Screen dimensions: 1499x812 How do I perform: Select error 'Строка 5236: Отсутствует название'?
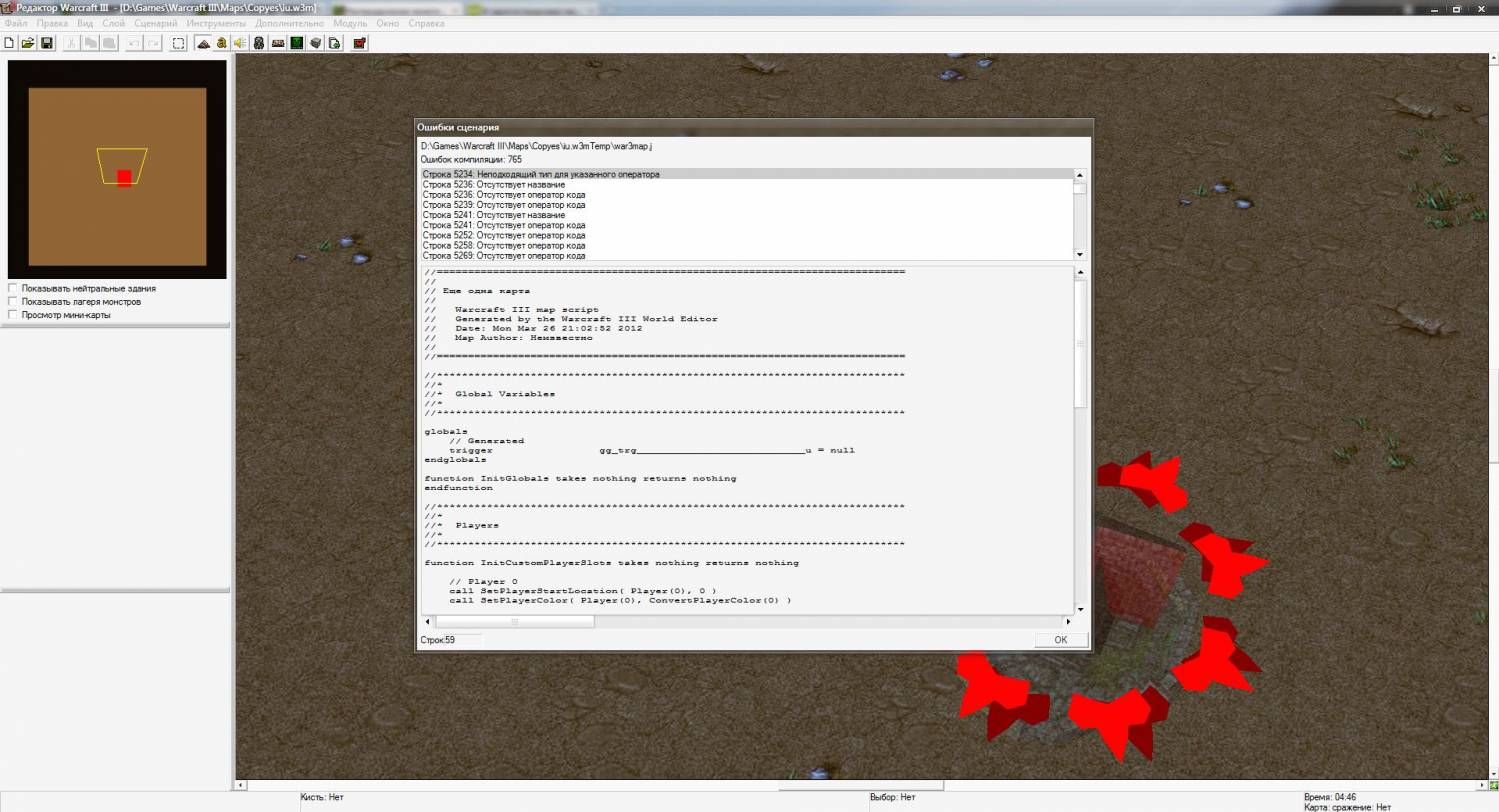(747, 184)
